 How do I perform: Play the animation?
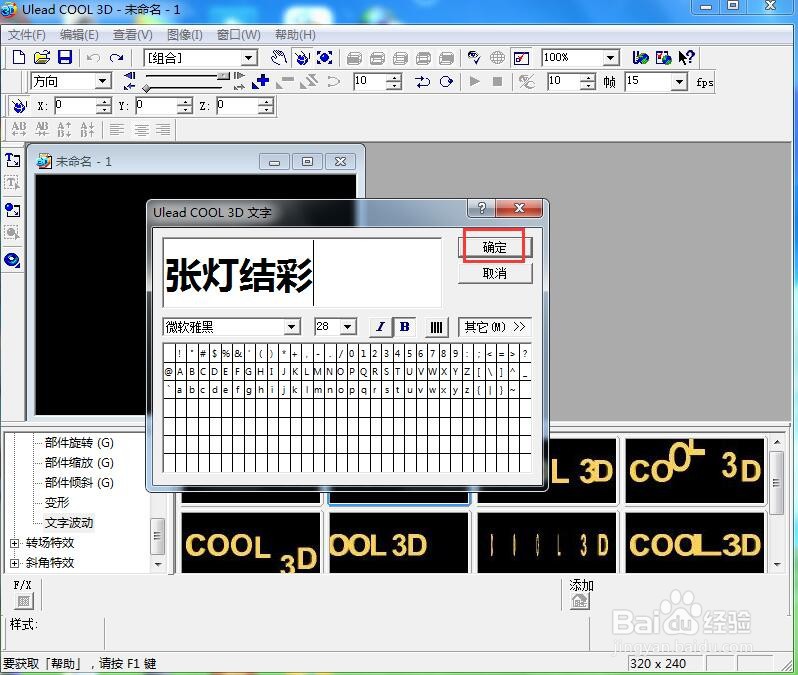click(x=475, y=81)
